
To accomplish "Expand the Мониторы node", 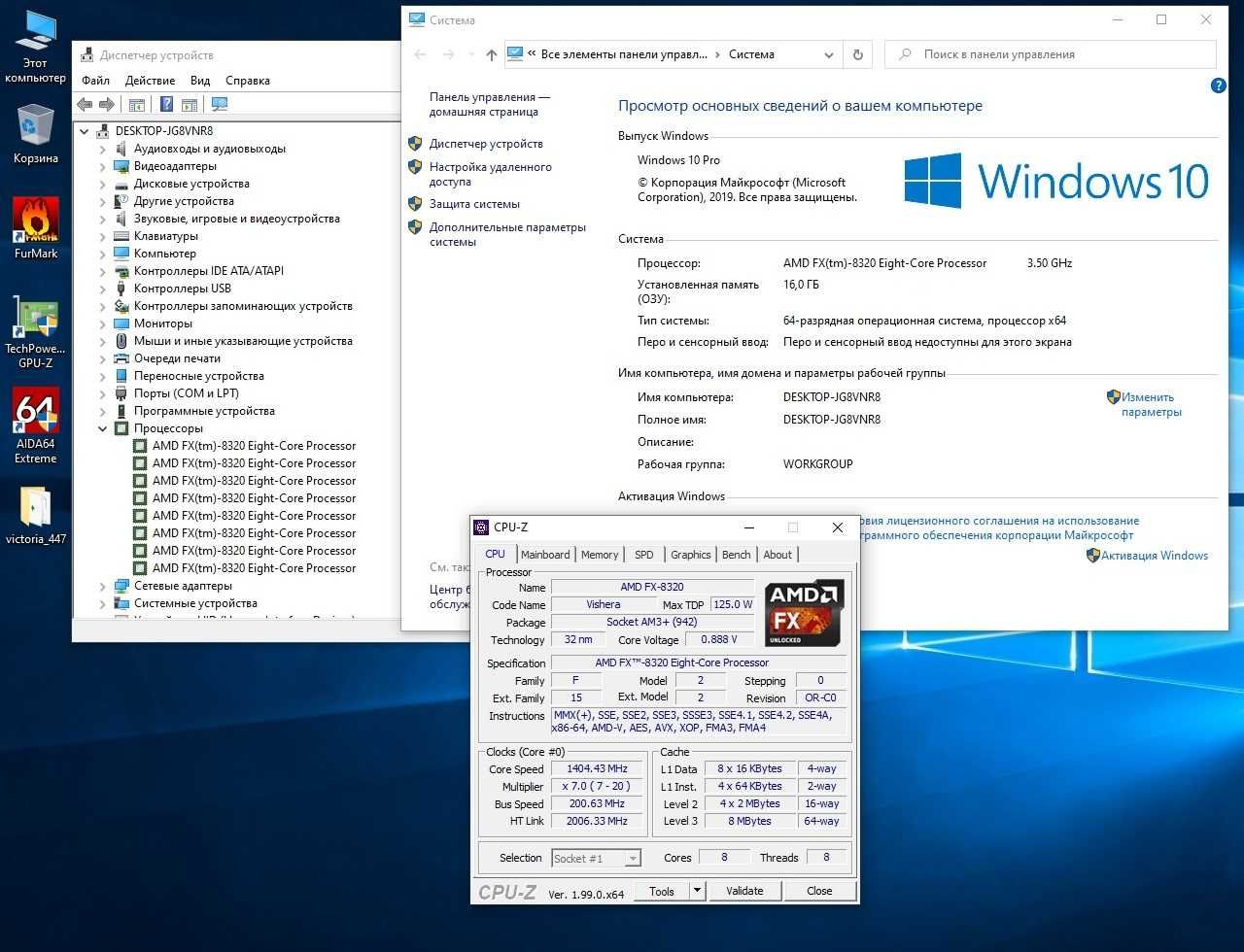I will (103, 323).
